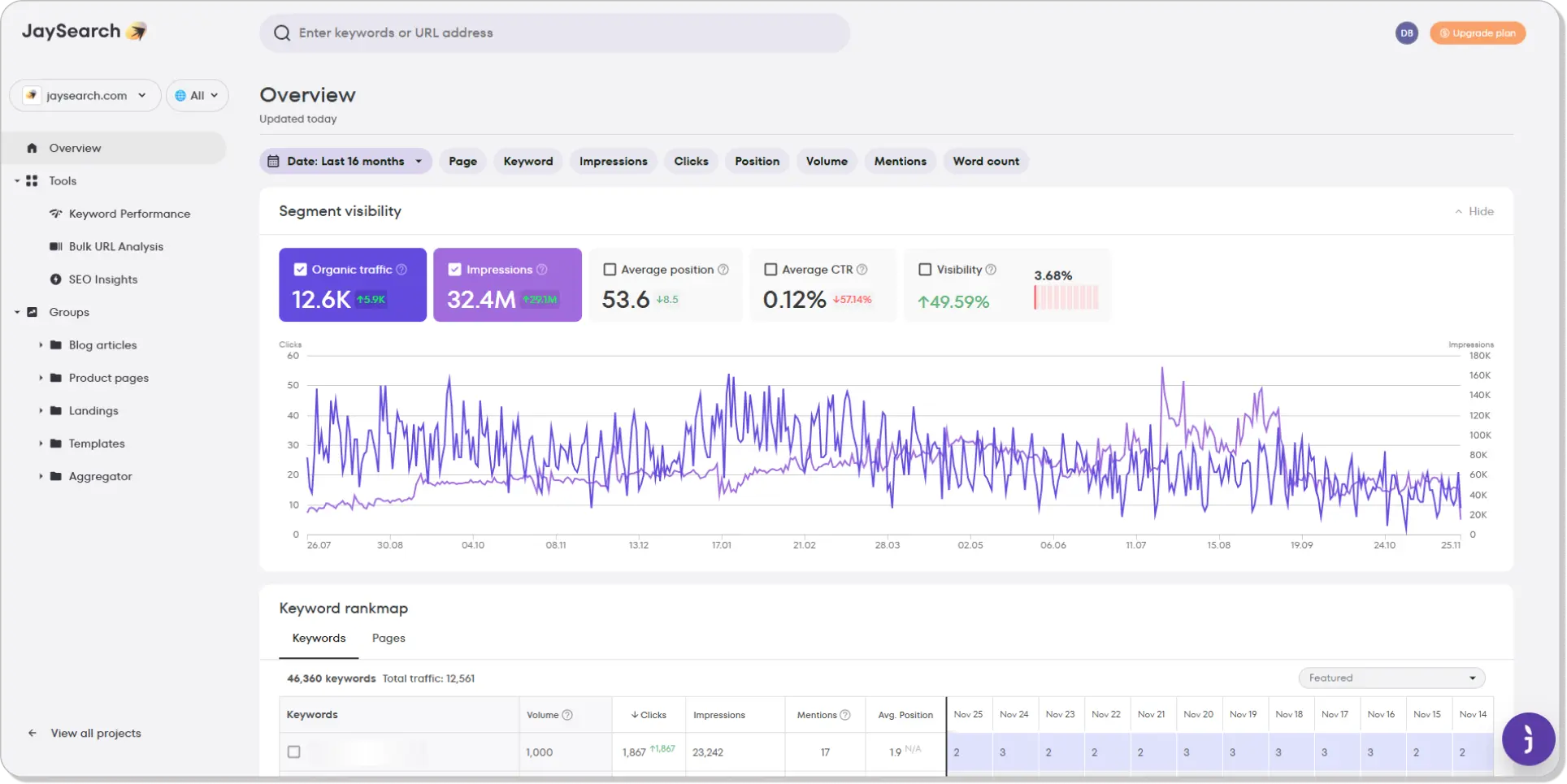Click the Upgrade plan button

point(1478,32)
